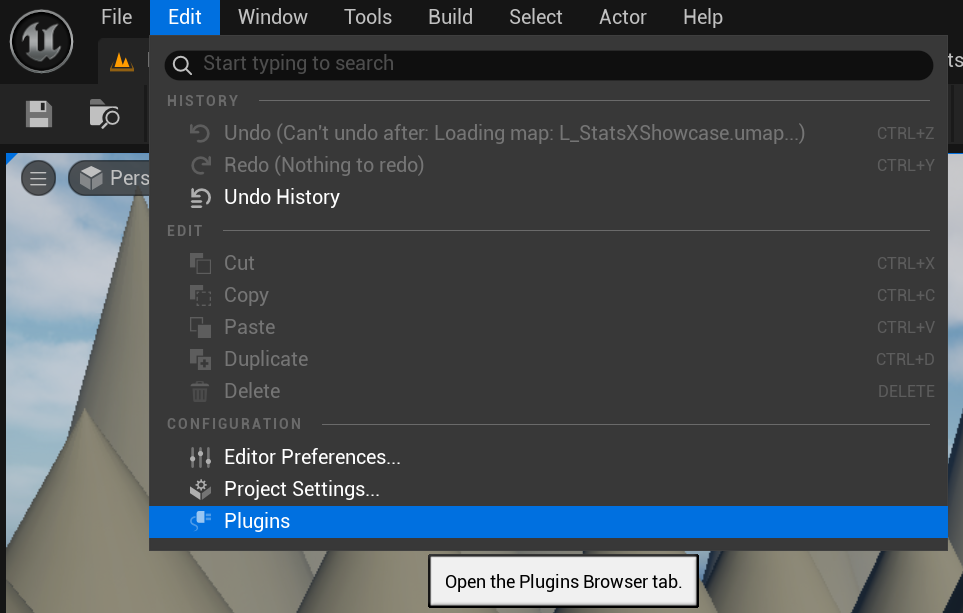Click the Duplicate icon in the Edit section
This screenshot has height=613, width=963.
199,359
